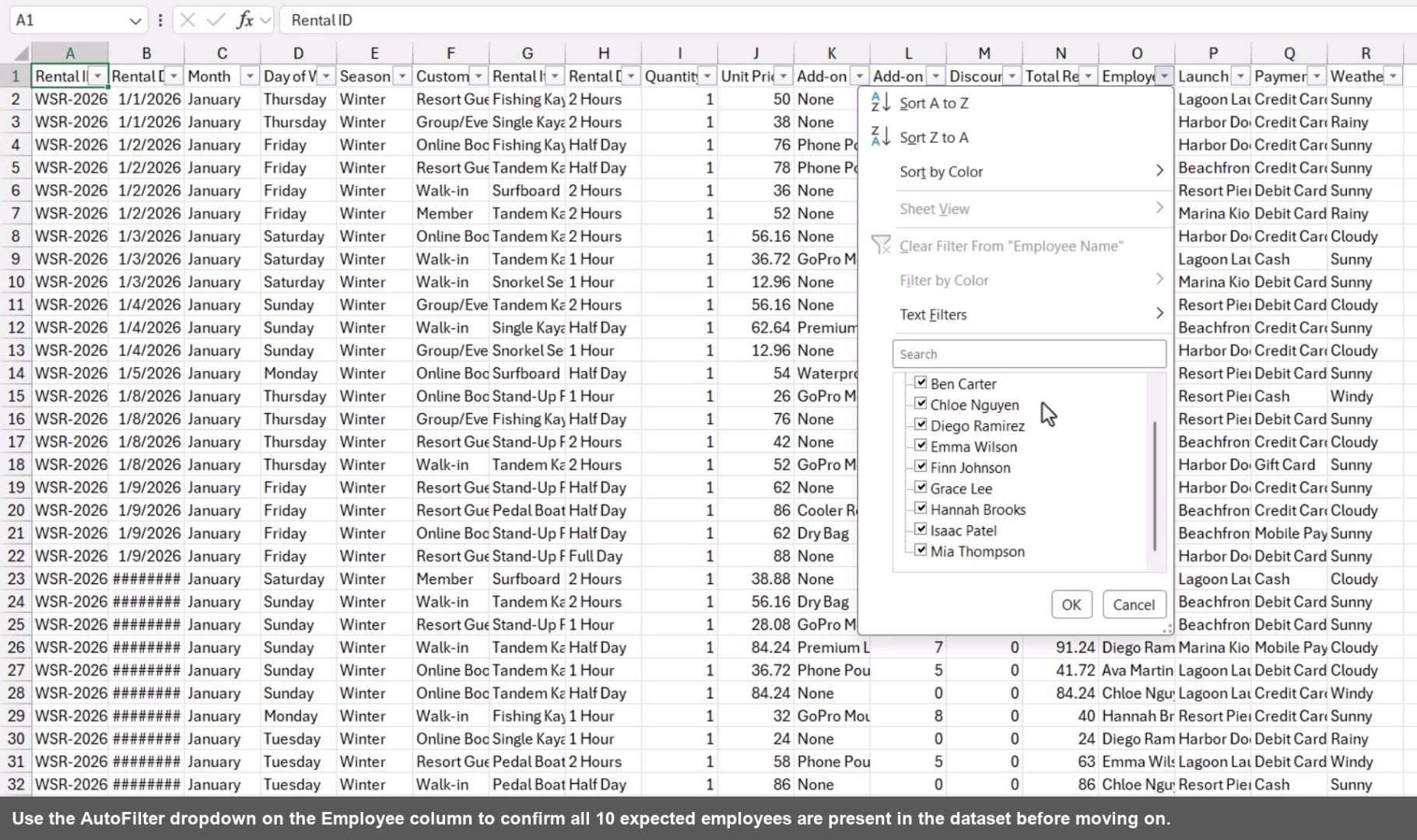Open the Sort by Color submenu
The width and height of the screenshot is (1417, 840).
coord(1018,171)
